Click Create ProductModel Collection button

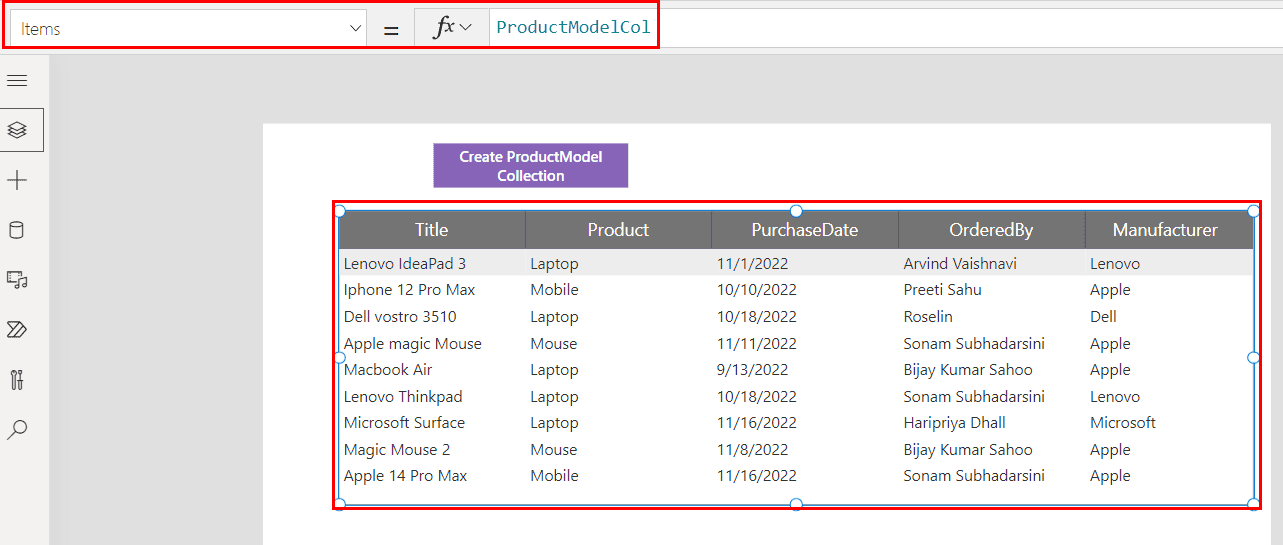coord(531,166)
